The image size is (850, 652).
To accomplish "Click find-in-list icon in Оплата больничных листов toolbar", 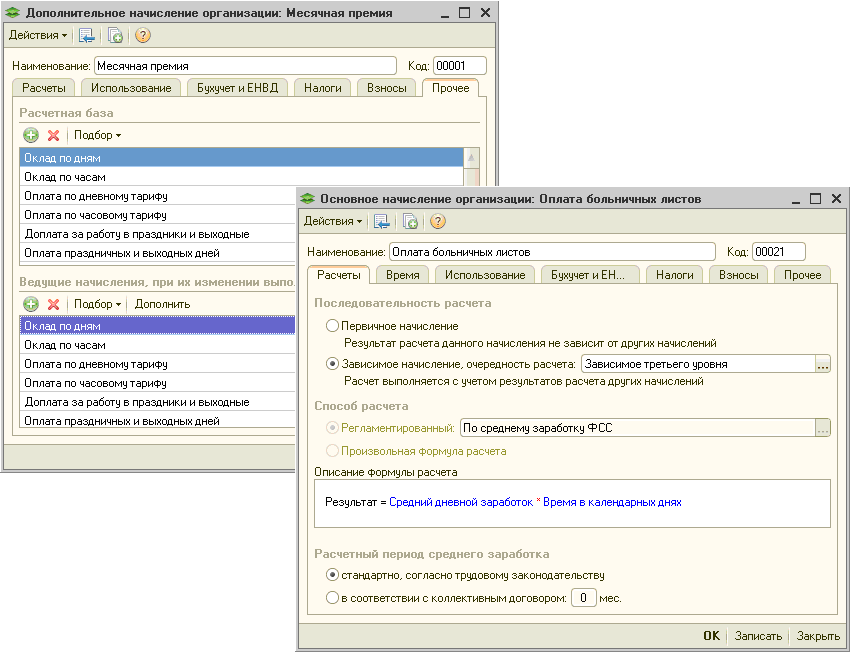I will (x=382, y=221).
